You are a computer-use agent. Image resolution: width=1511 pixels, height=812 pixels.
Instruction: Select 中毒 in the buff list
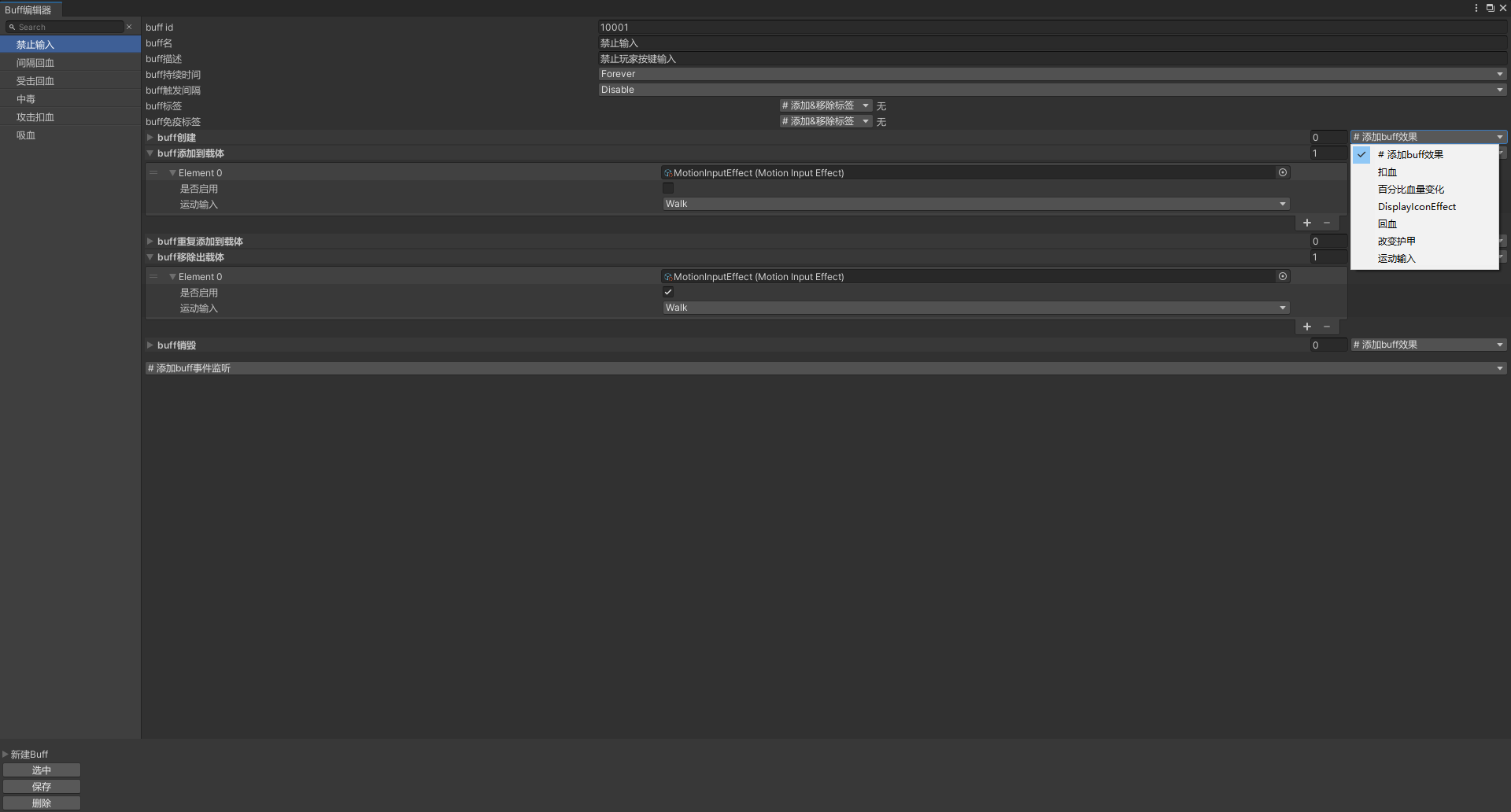[x=70, y=99]
